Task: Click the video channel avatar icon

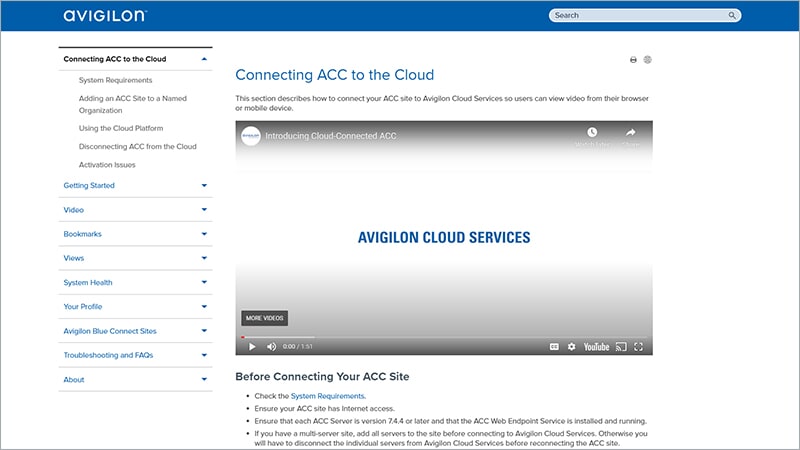Action: point(251,136)
